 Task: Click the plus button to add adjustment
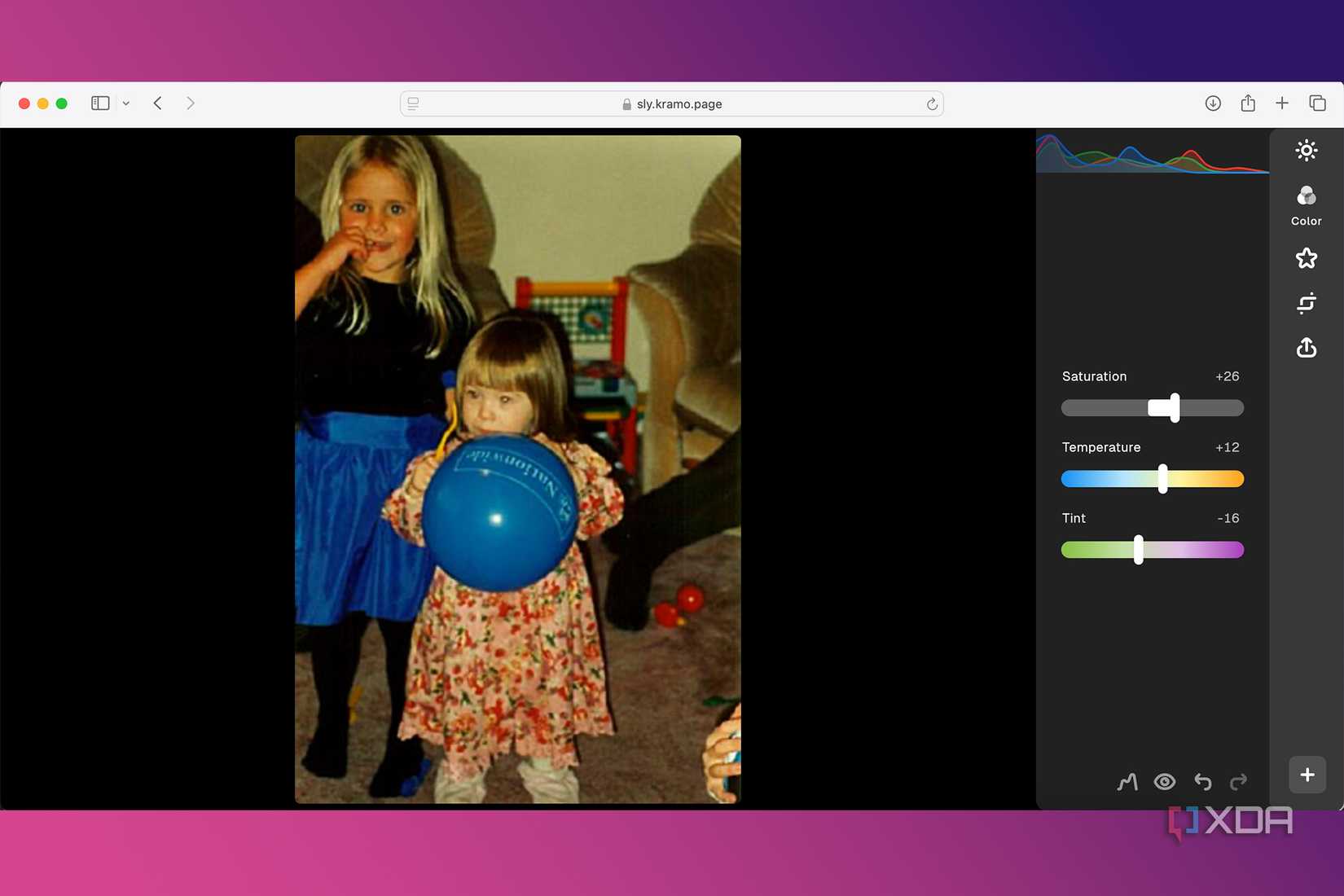pyautogui.click(x=1307, y=775)
